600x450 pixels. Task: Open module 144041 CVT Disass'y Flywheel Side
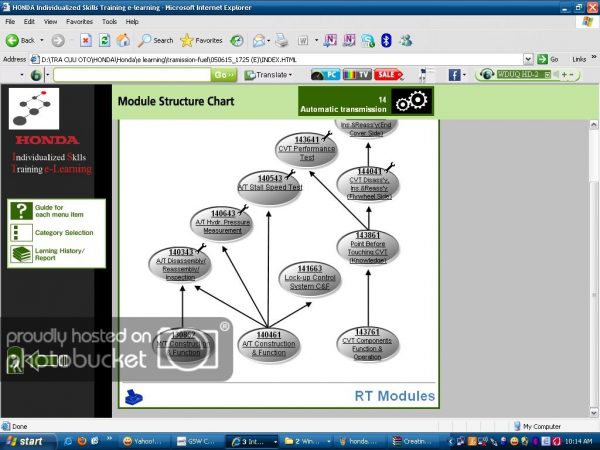coord(368,184)
